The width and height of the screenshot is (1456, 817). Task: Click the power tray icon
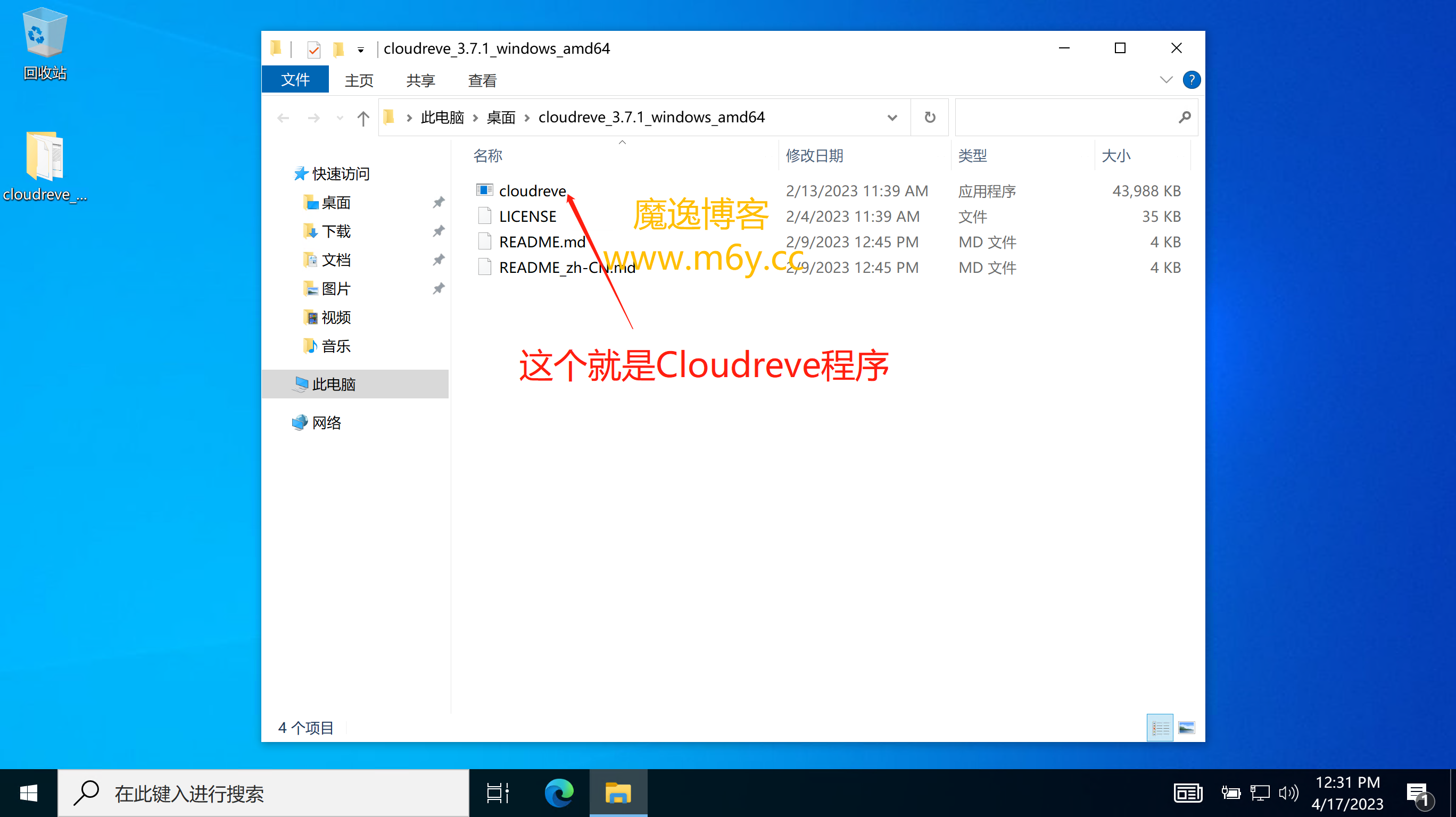click(x=1230, y=793)
